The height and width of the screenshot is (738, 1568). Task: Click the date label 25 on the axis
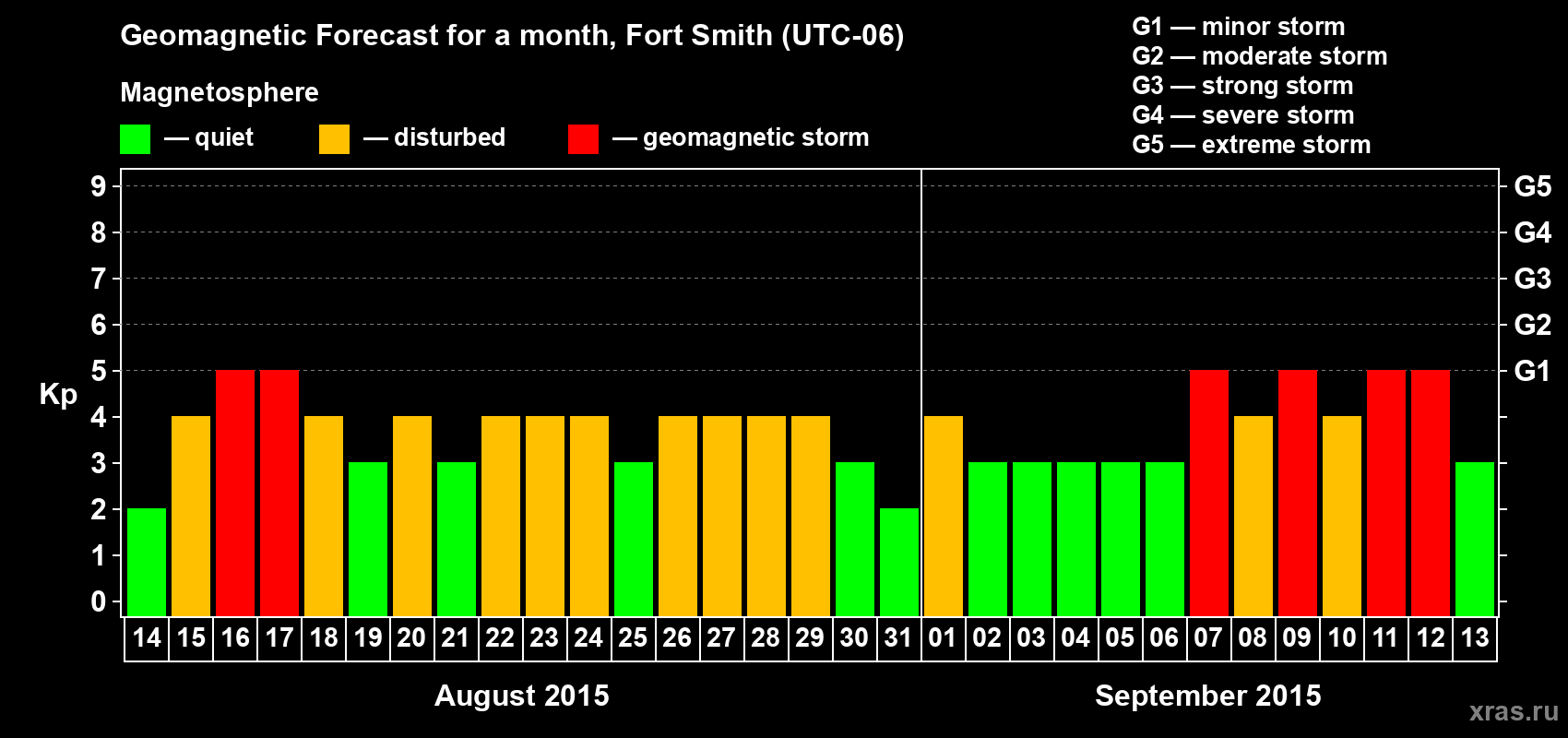point(634,638)
